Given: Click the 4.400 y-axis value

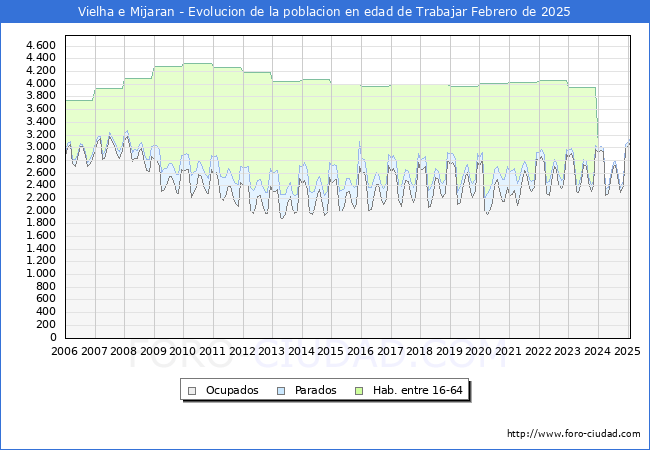Looking at the screenshot, I should click(x=41, y=58).
